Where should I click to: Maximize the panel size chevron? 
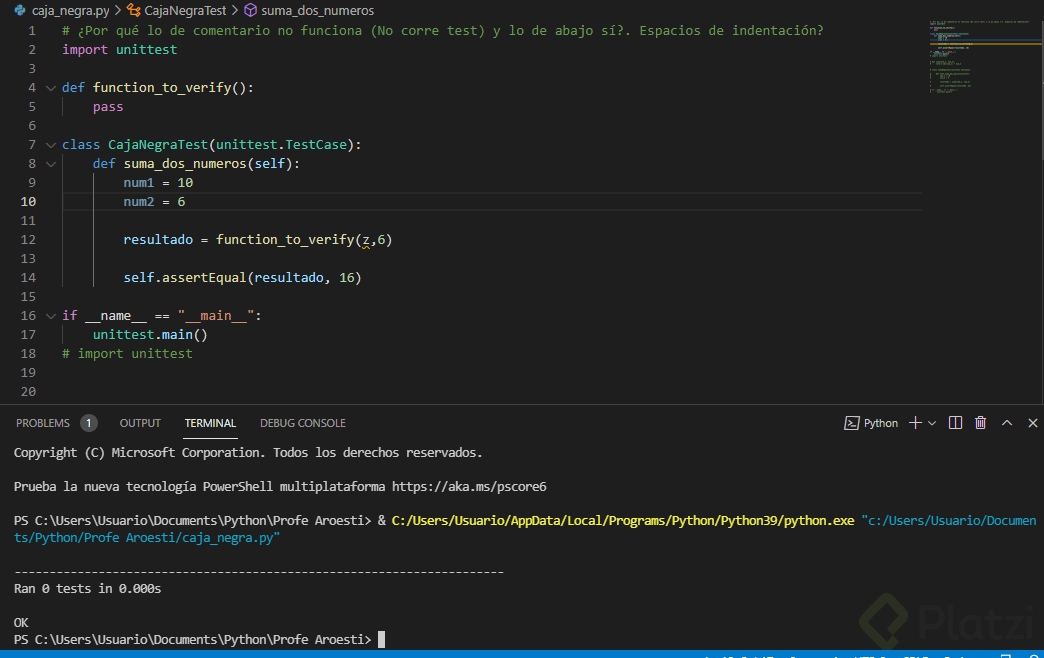coord(1007,423)
